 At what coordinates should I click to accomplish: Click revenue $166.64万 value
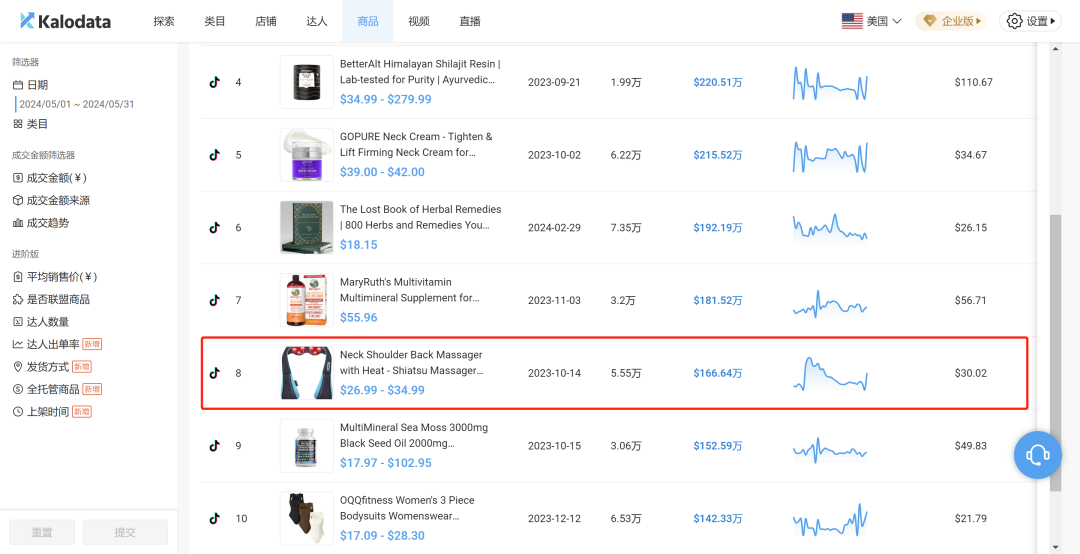(x=718, y=373)
